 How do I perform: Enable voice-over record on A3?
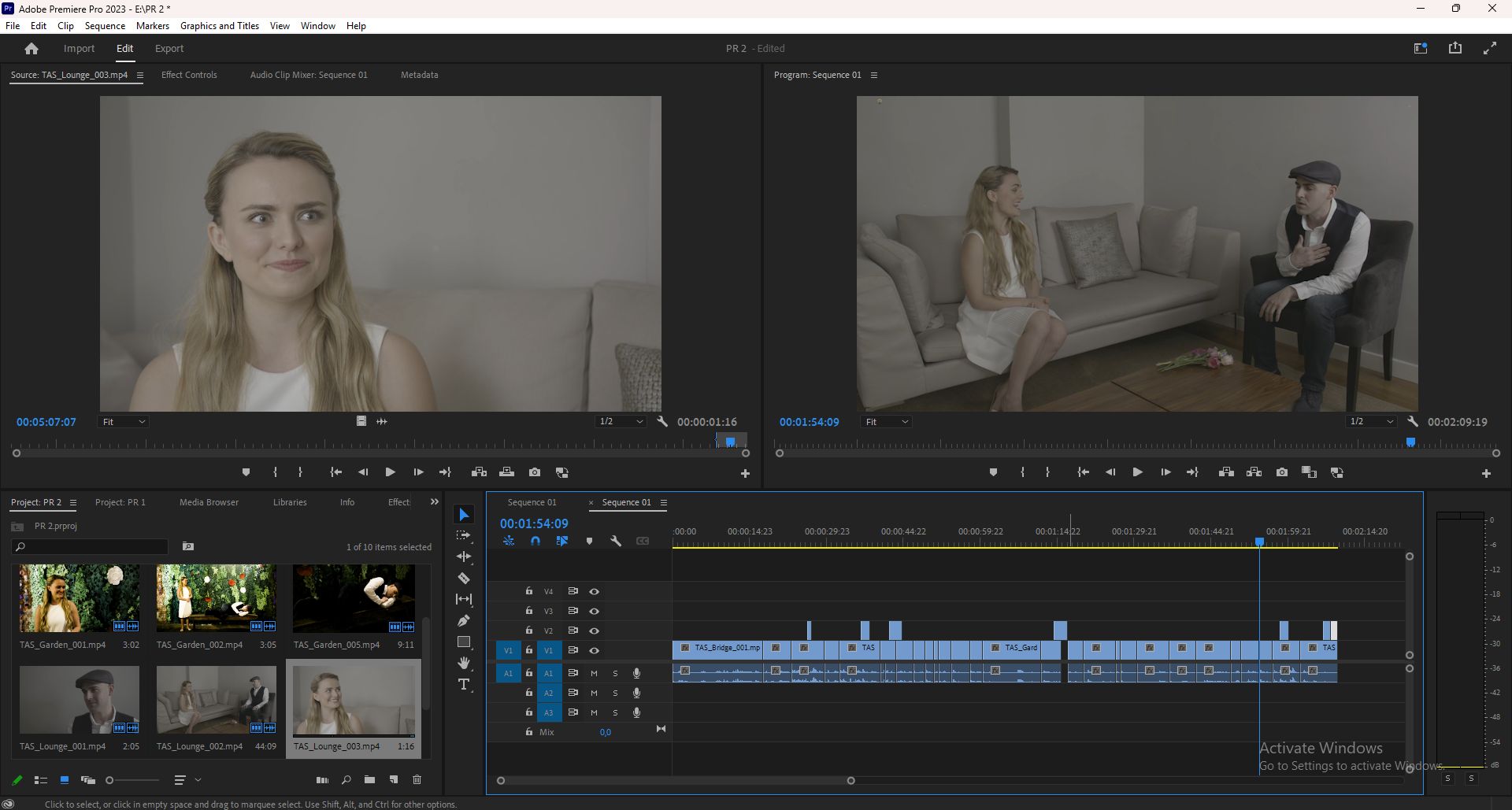point(636,712)
